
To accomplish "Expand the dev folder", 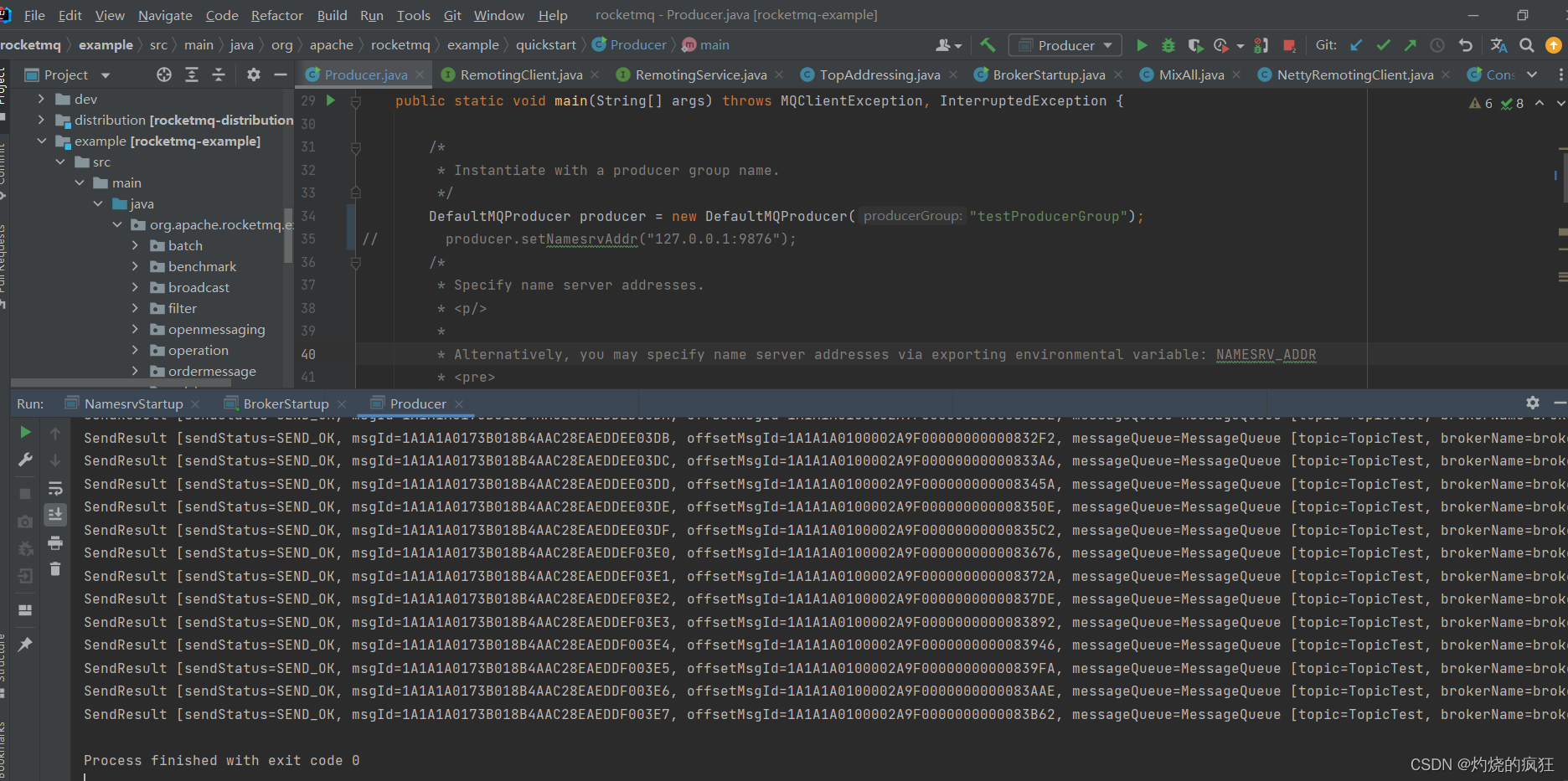I will 41,99.
